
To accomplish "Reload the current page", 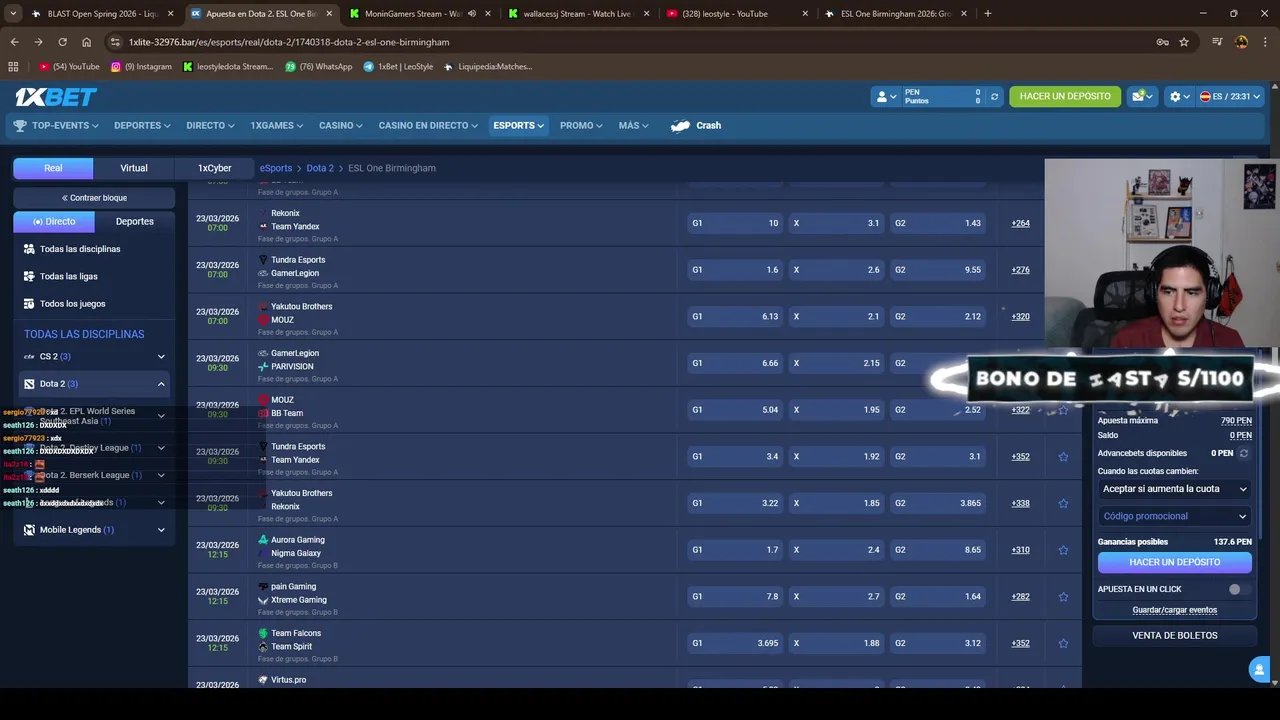I will 62,42.
